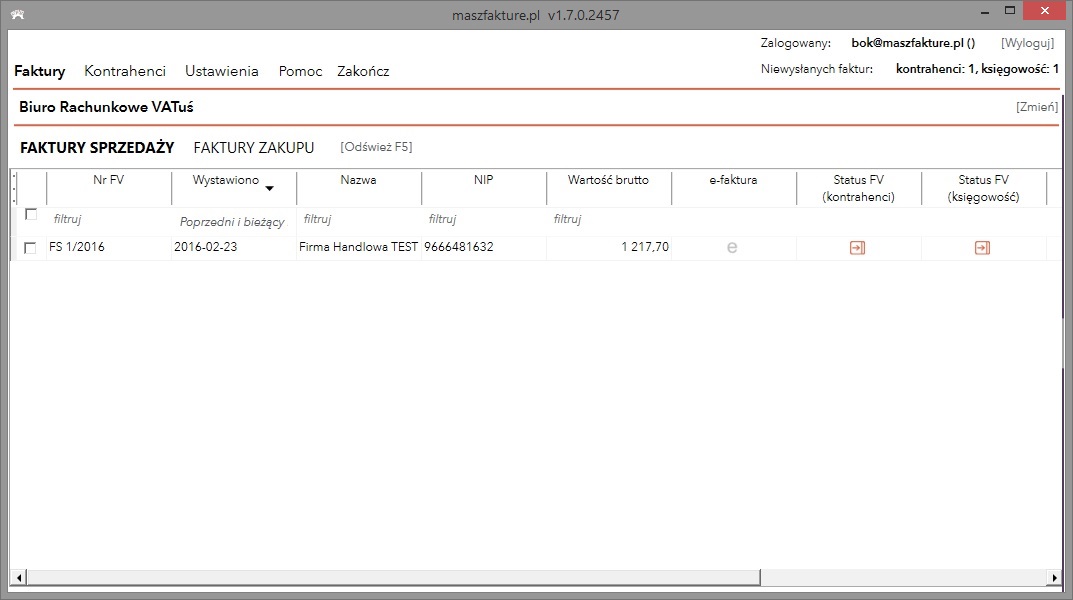Click the [Zmień] company link
Viewport: 1073px width, 600px height.
click(x=1037, y=107)
